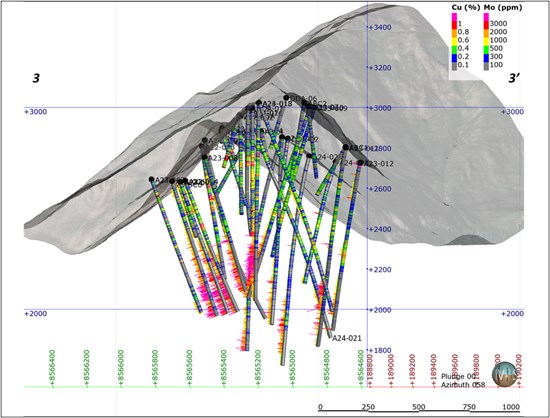Click the northing label +8565400
This screenshot has height=418, width=550.
coord(224,368)
